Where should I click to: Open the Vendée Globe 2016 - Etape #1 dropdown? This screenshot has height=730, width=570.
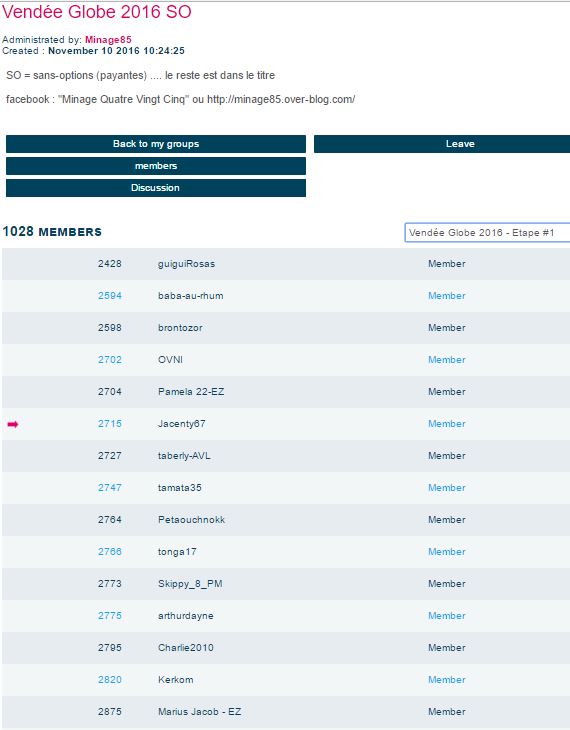[487, 232]
